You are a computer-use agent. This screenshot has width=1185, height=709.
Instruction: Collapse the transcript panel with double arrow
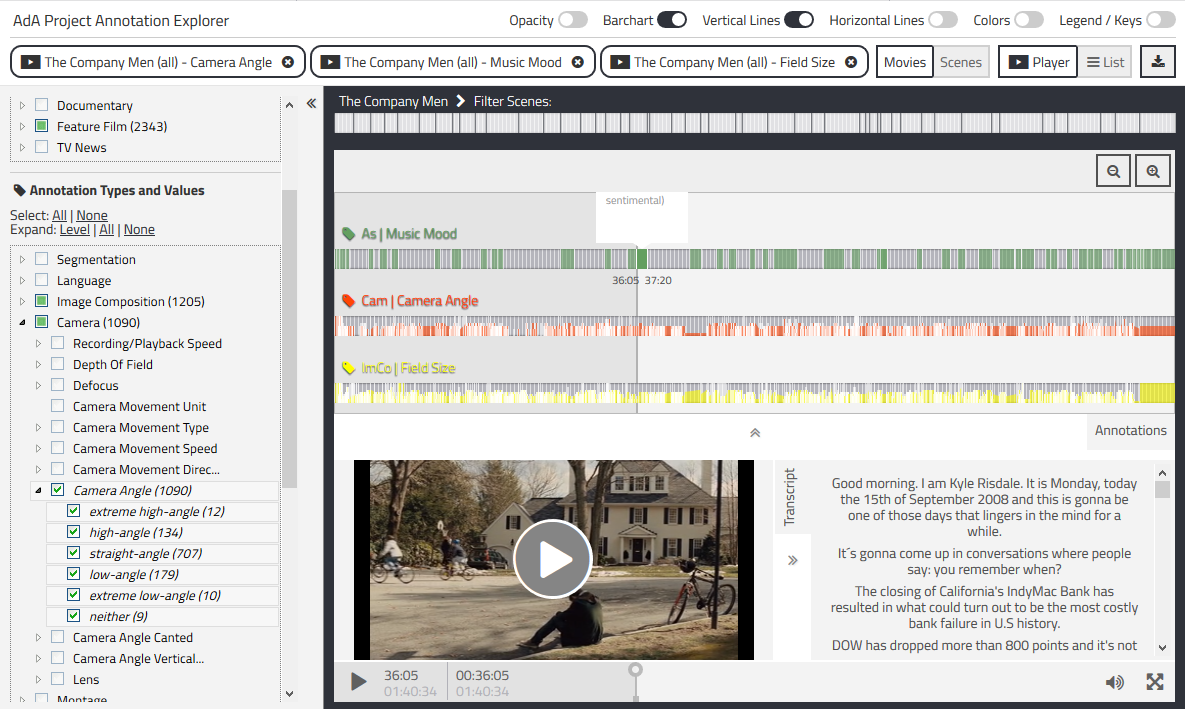click(792, 560)
